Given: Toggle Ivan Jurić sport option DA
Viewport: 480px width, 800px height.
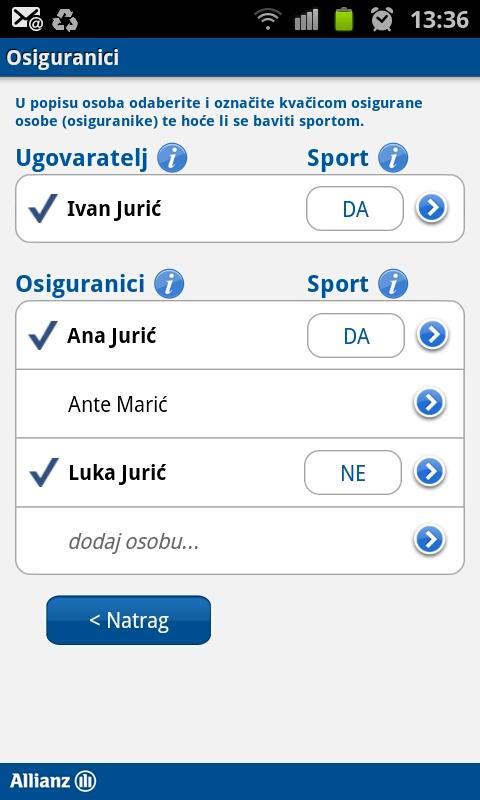Looking at the screenshot, I should tap(355, 209).
